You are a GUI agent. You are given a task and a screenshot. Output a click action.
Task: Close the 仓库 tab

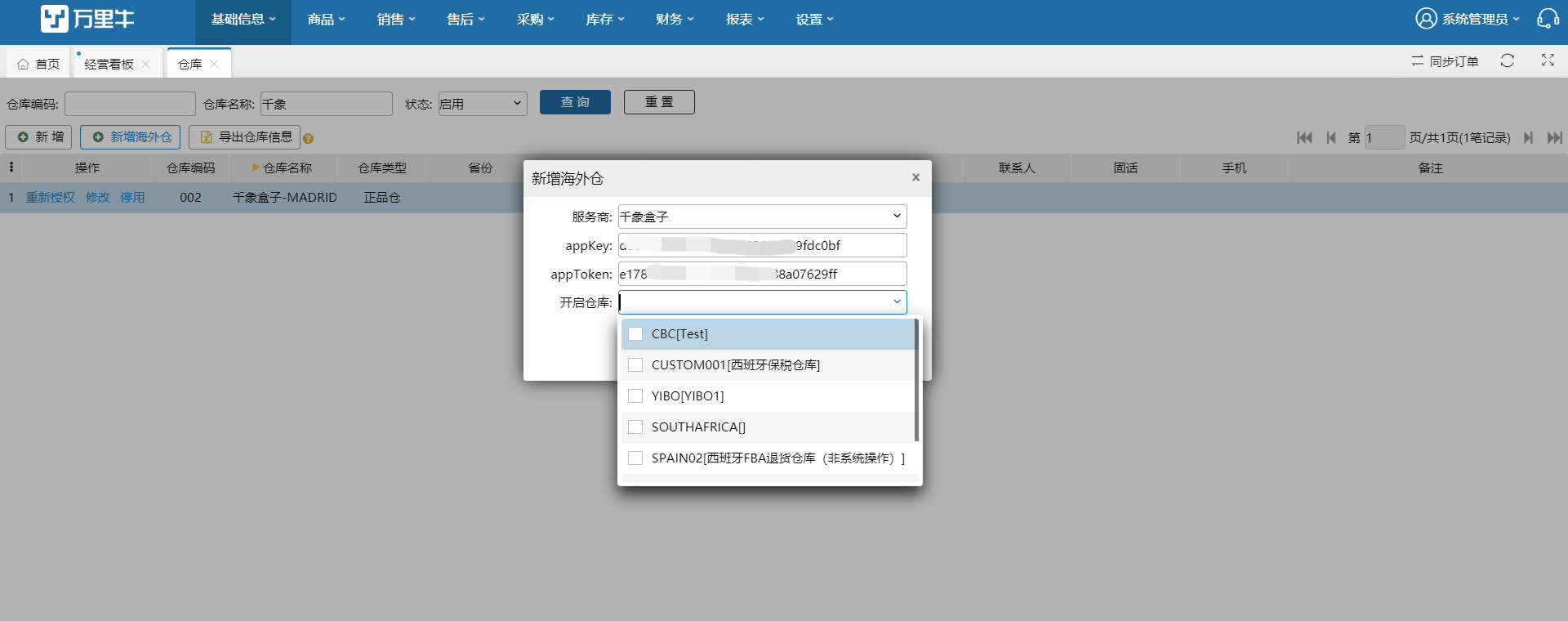coord(214,64)
